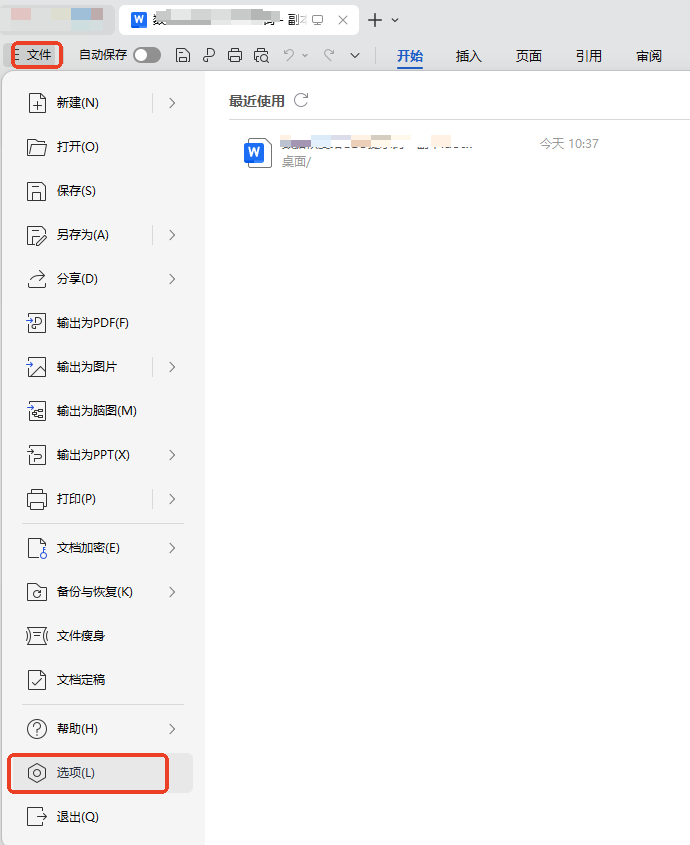Screen dimensions: 690x845
Task: Click the 文档定稿 finalize document icon
Action: click(37, 680)
